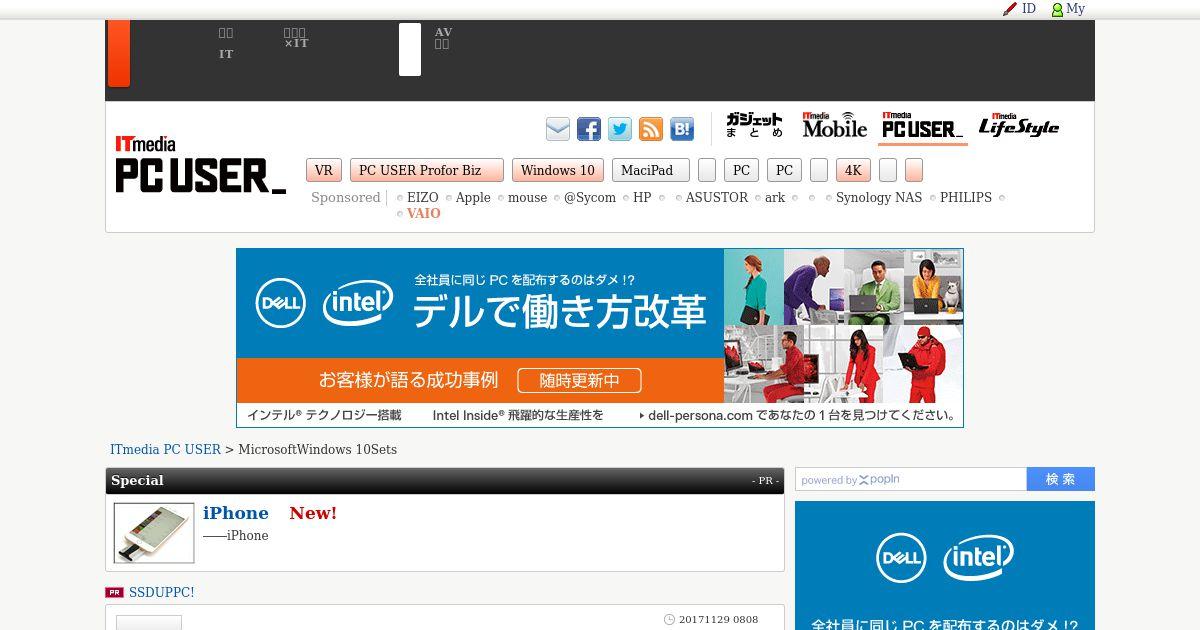The height and width of the screenshot is (630, 1200).
Task: Open the Dell Intel sidebar advertisement
Action: click(x=945, y=566)
